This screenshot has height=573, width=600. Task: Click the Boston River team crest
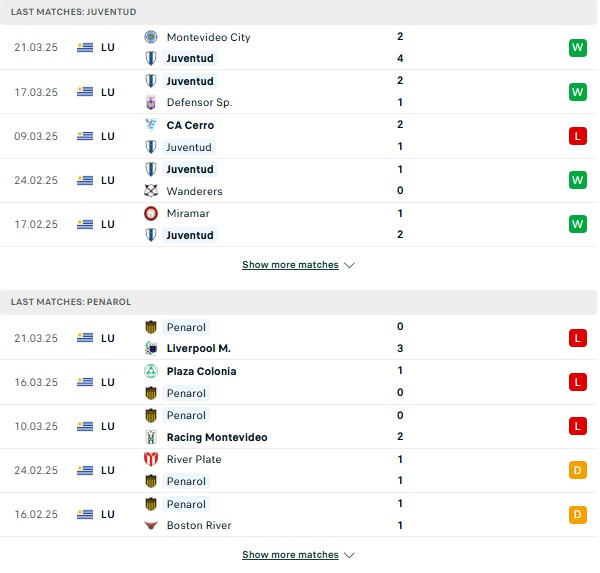(151, 525)
